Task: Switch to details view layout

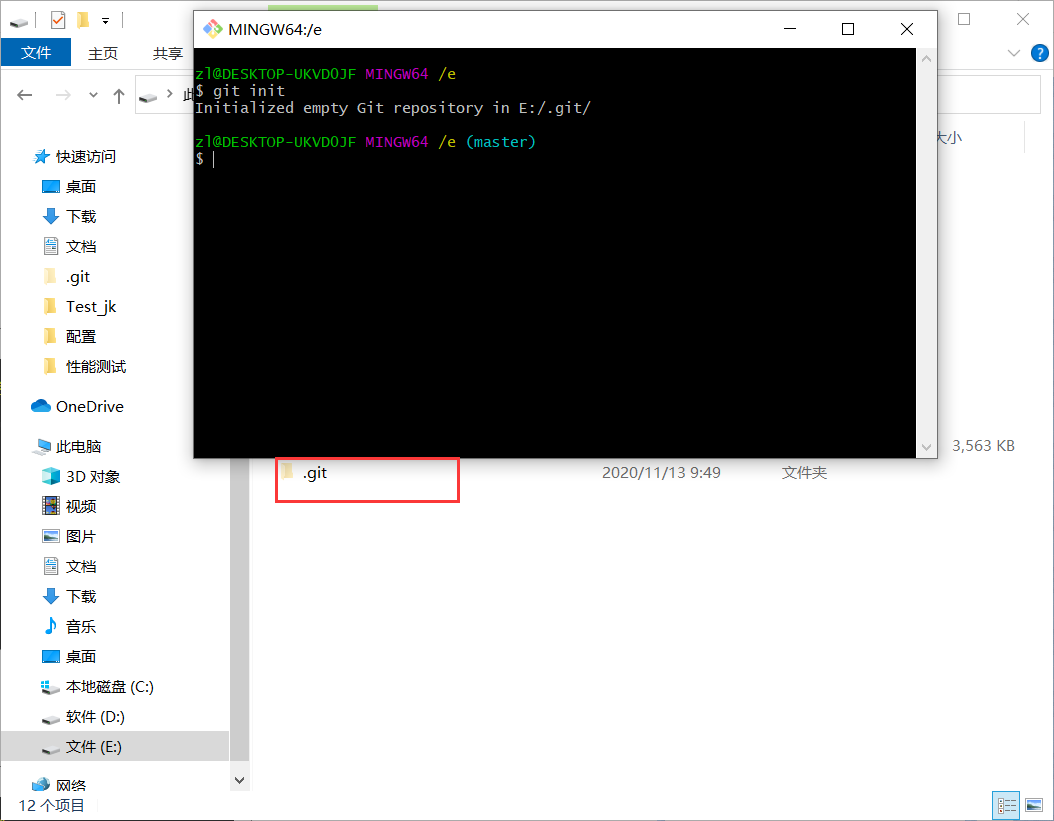Action: [x=1006, y=806]
